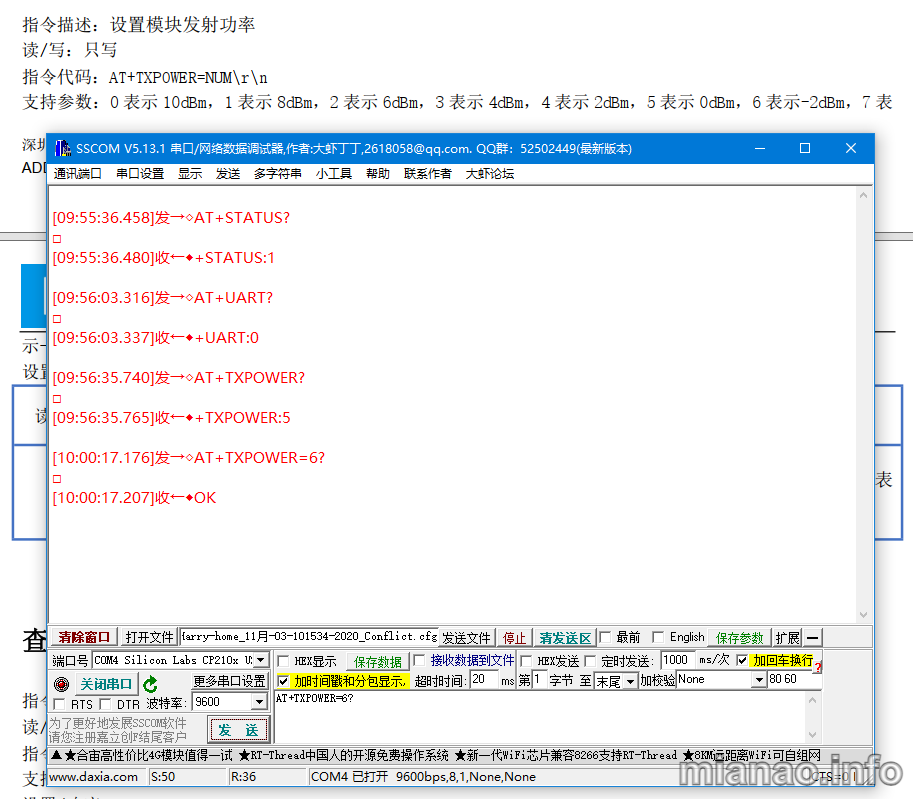Uncheck the 加时间戳和分包显示 checkbox

284,681
